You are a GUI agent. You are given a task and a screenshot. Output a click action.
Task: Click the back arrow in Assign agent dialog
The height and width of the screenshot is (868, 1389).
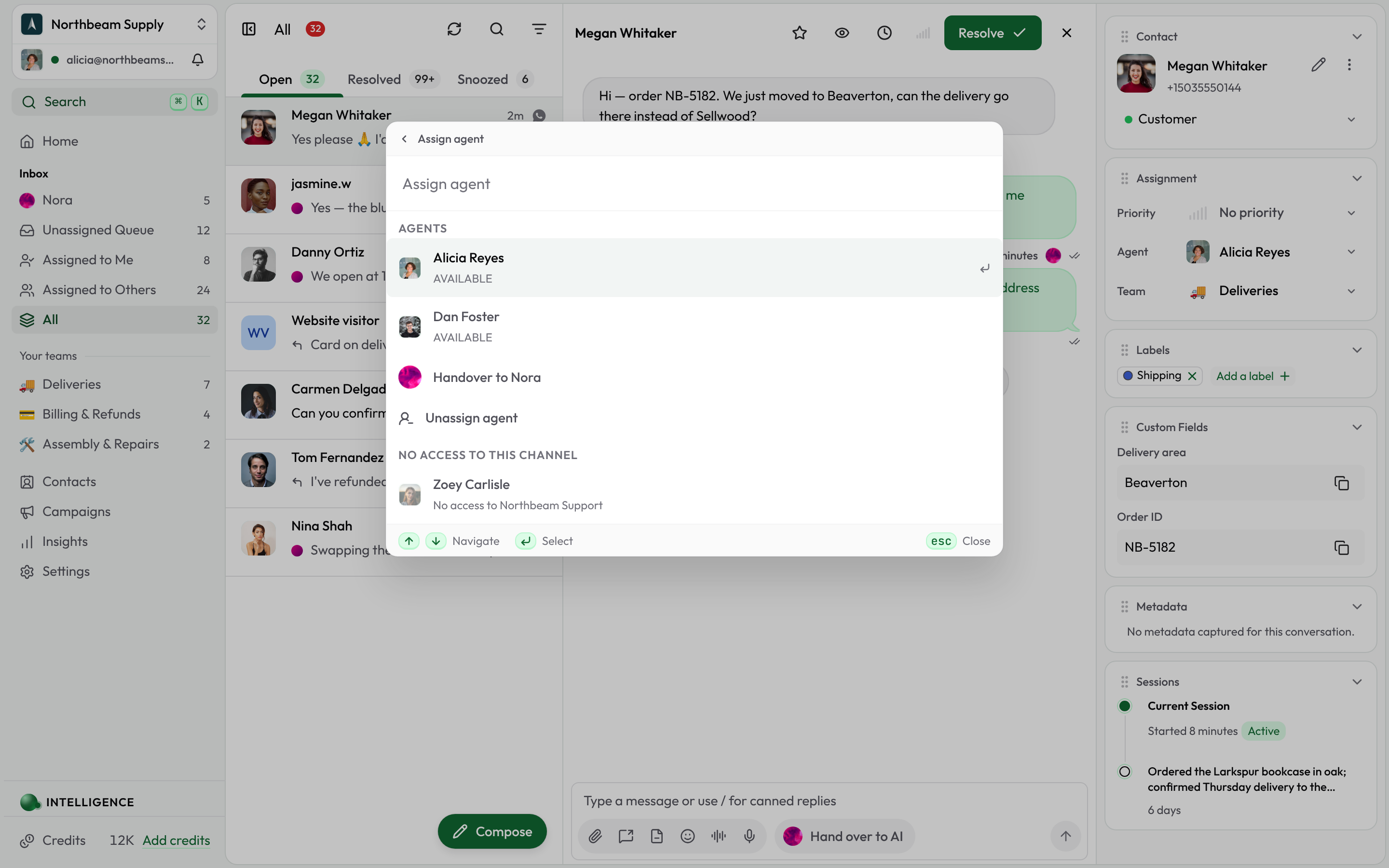click(x=405, y=139)
